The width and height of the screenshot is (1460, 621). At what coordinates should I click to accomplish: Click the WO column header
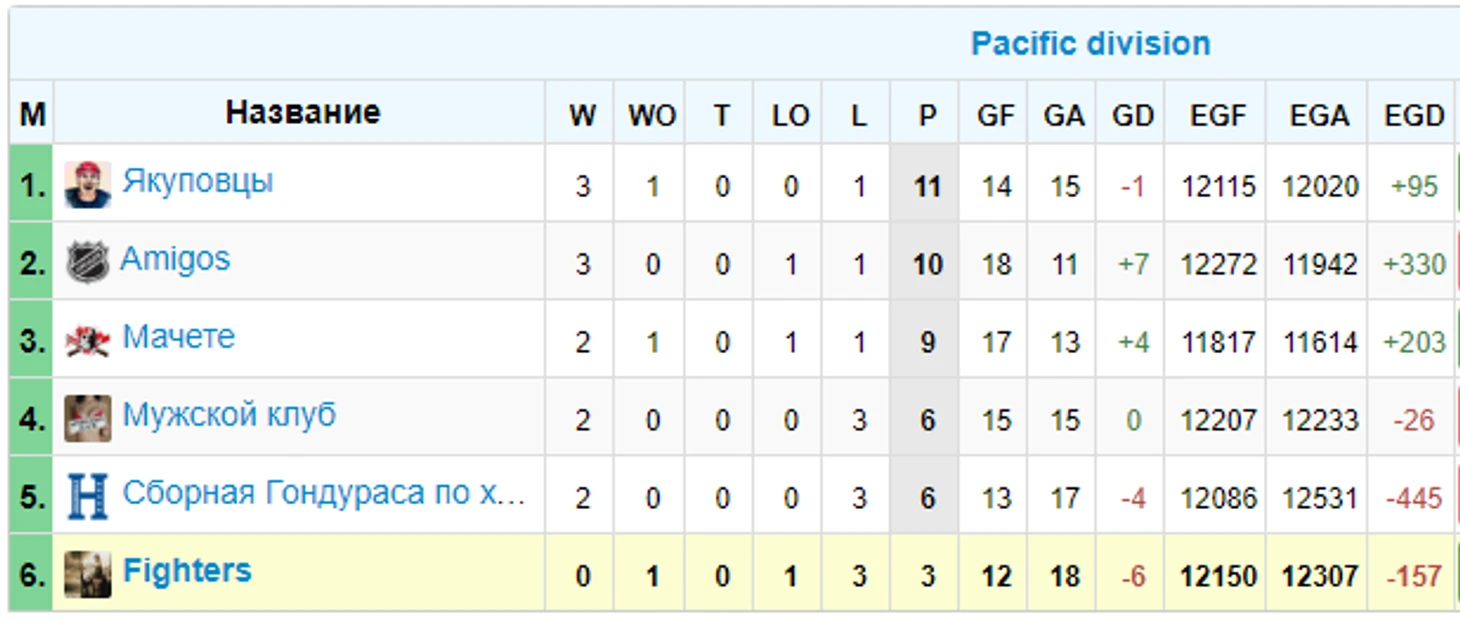pyautogui.click(x=651, y=116)
